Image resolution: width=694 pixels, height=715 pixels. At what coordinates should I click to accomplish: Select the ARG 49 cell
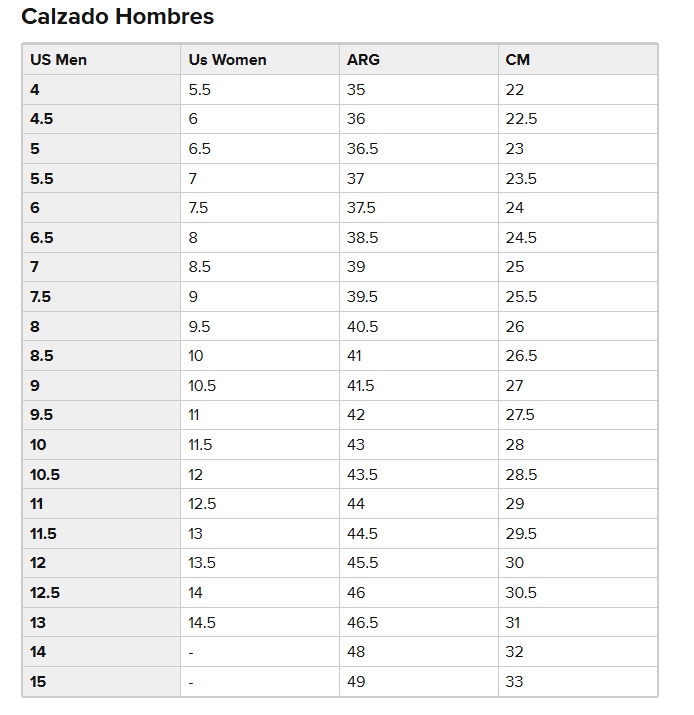[x=419, y=682]
